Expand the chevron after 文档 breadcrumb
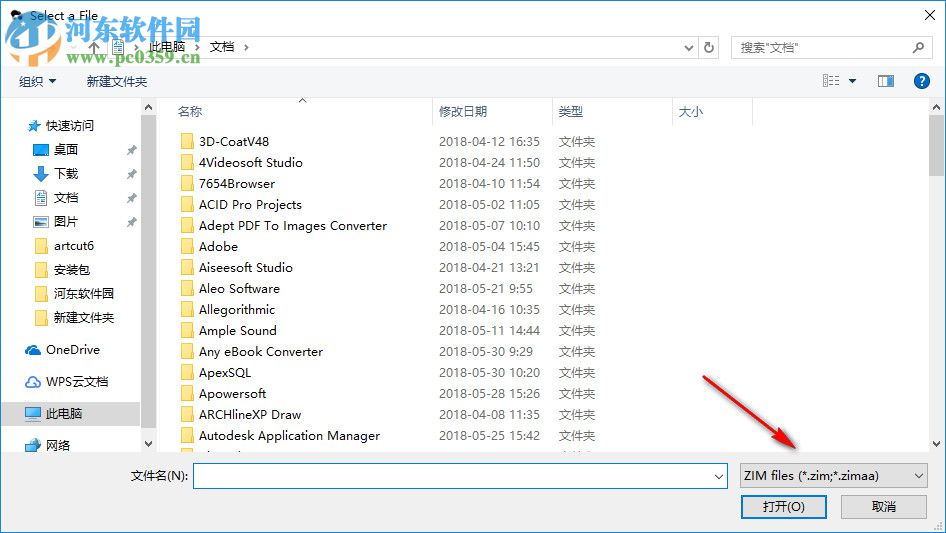The height and width of the screenshot is (533, 946). (x=246, y=47)
